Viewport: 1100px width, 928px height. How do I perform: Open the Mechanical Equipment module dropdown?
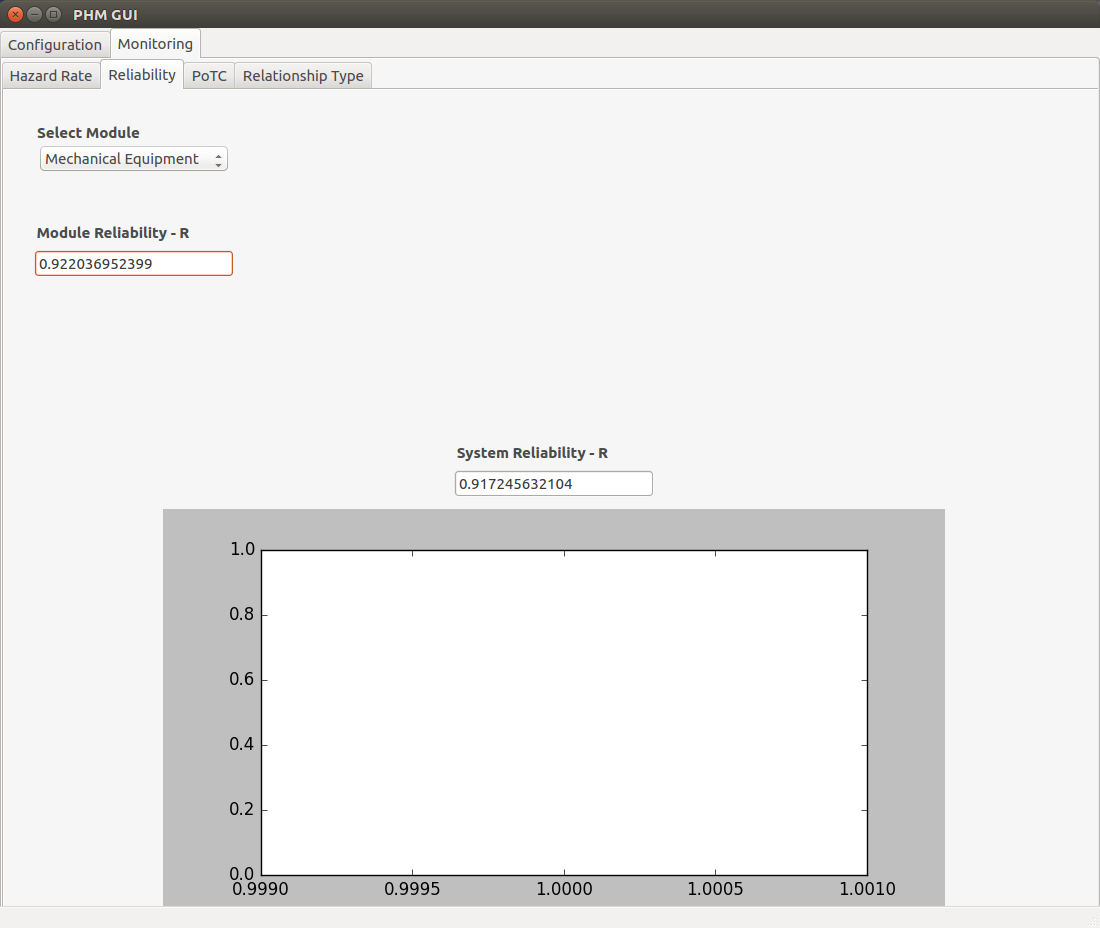pyautogui.click(x=133, y=159)
